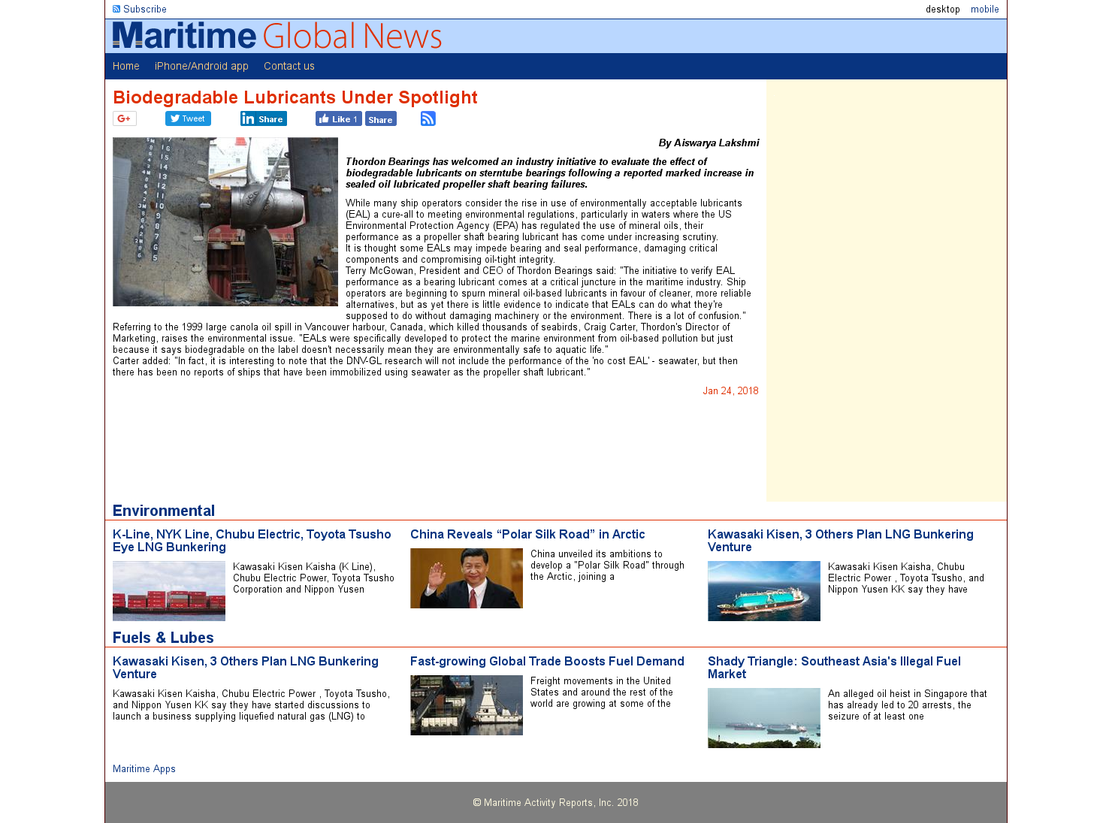The image size is (1112, 823).
Task: Open Fast-growing Global Trade Boosts Fuel Demand
Action: 547,661
